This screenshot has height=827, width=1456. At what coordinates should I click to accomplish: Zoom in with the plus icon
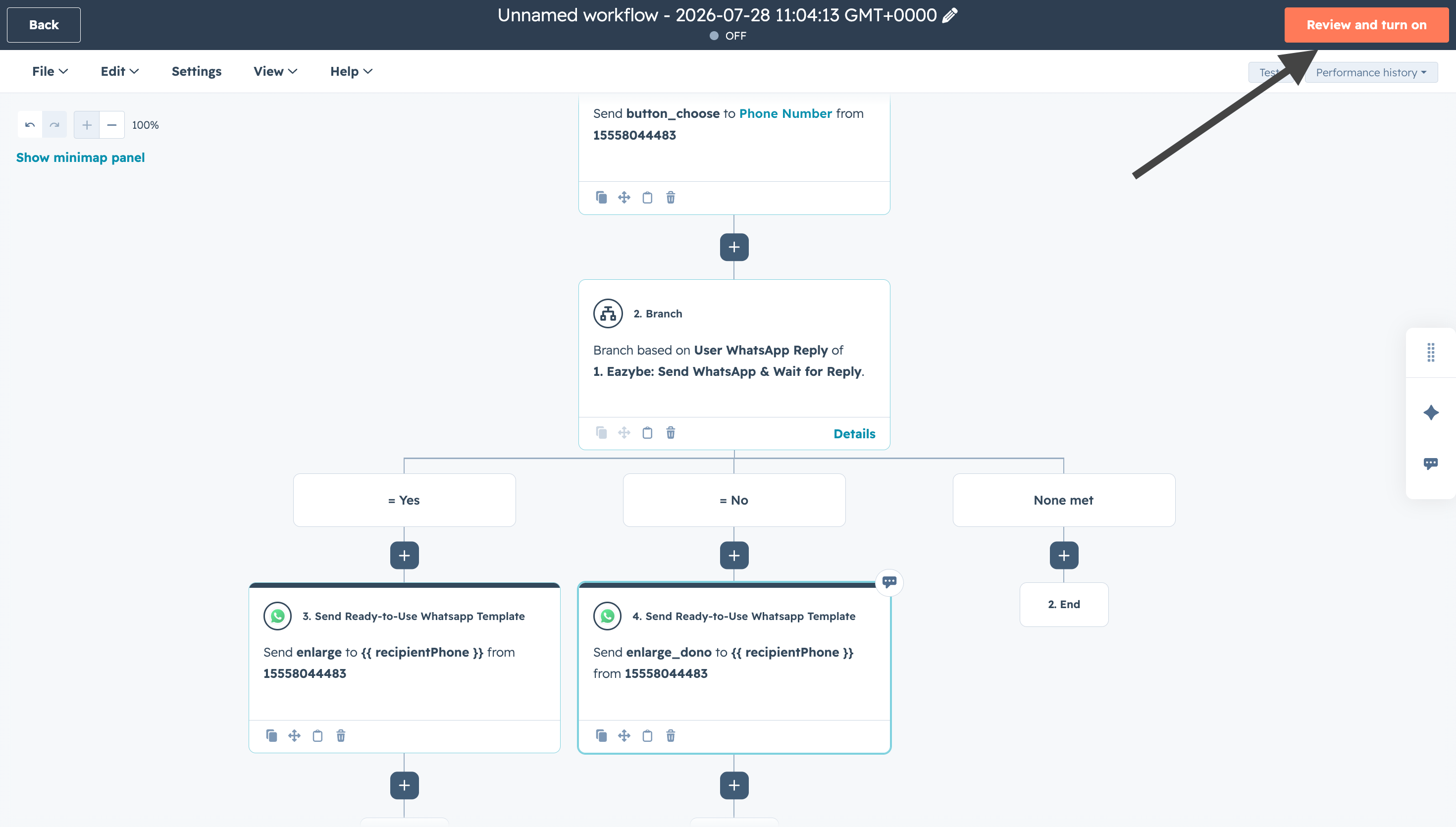[87, 125]
